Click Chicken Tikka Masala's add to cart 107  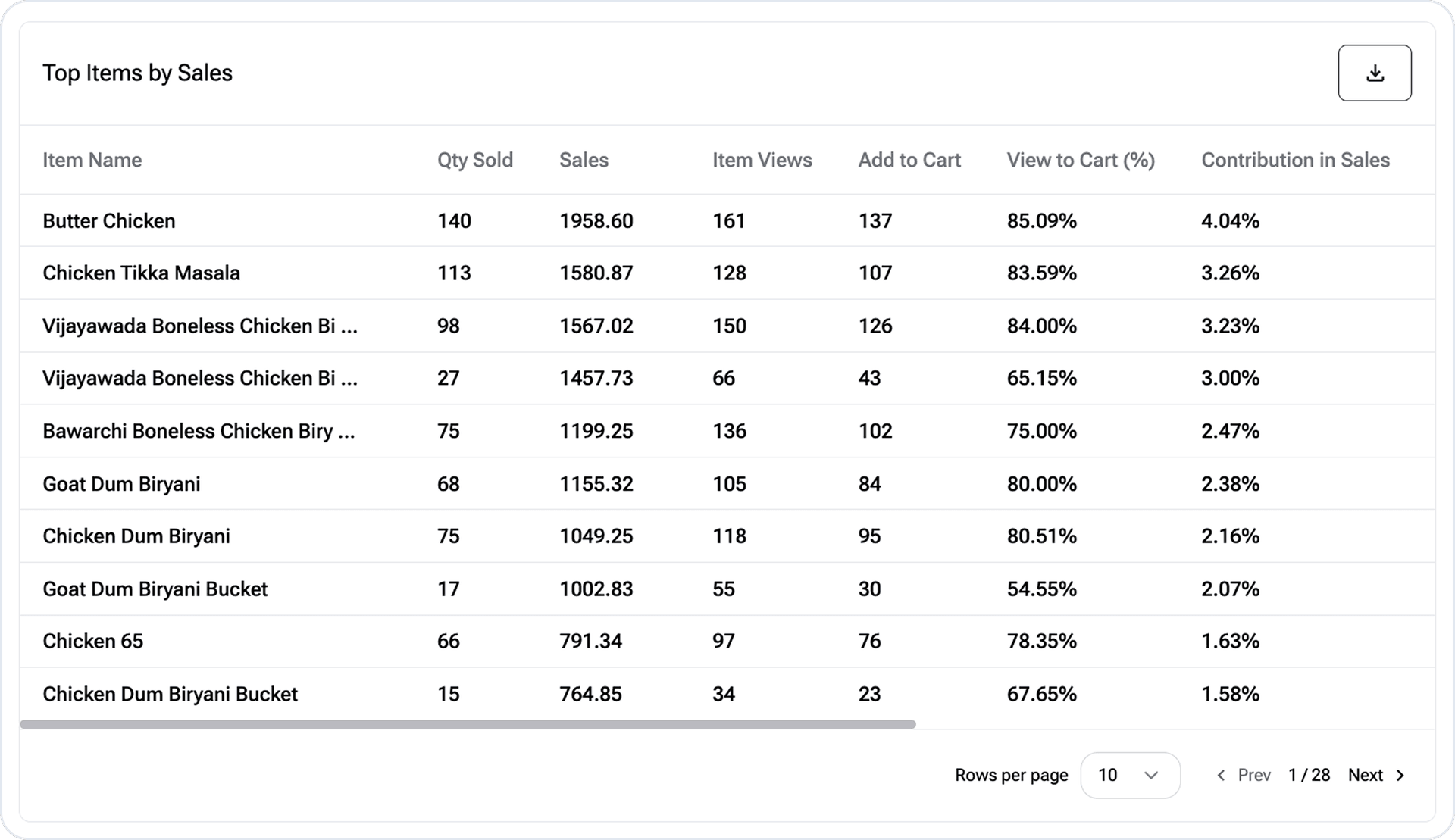click(x=875, y=273)
